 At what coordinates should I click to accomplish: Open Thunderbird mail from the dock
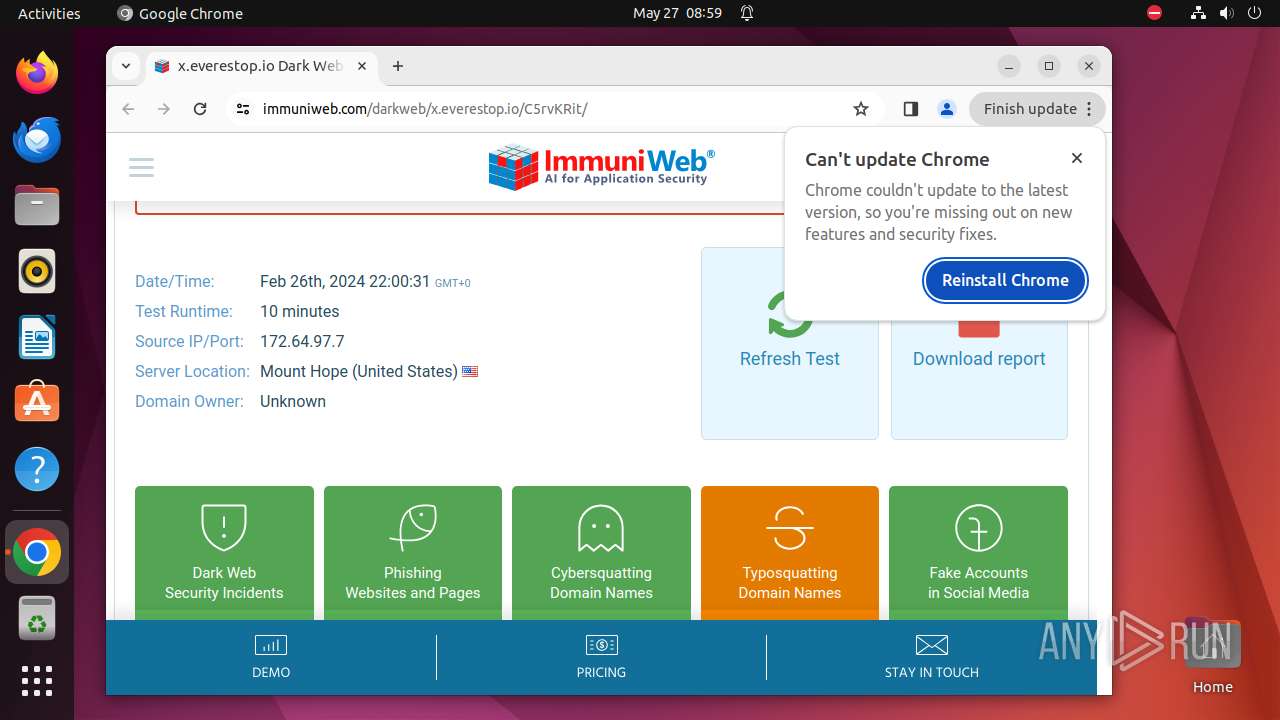(x=37, y=139)
